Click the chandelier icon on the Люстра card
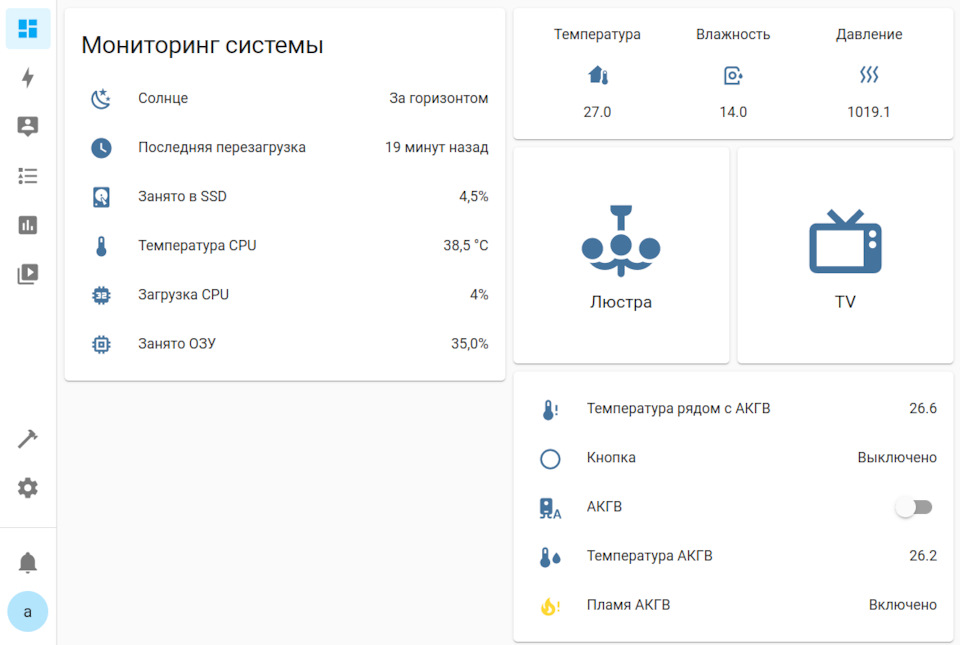 [621, 240]
